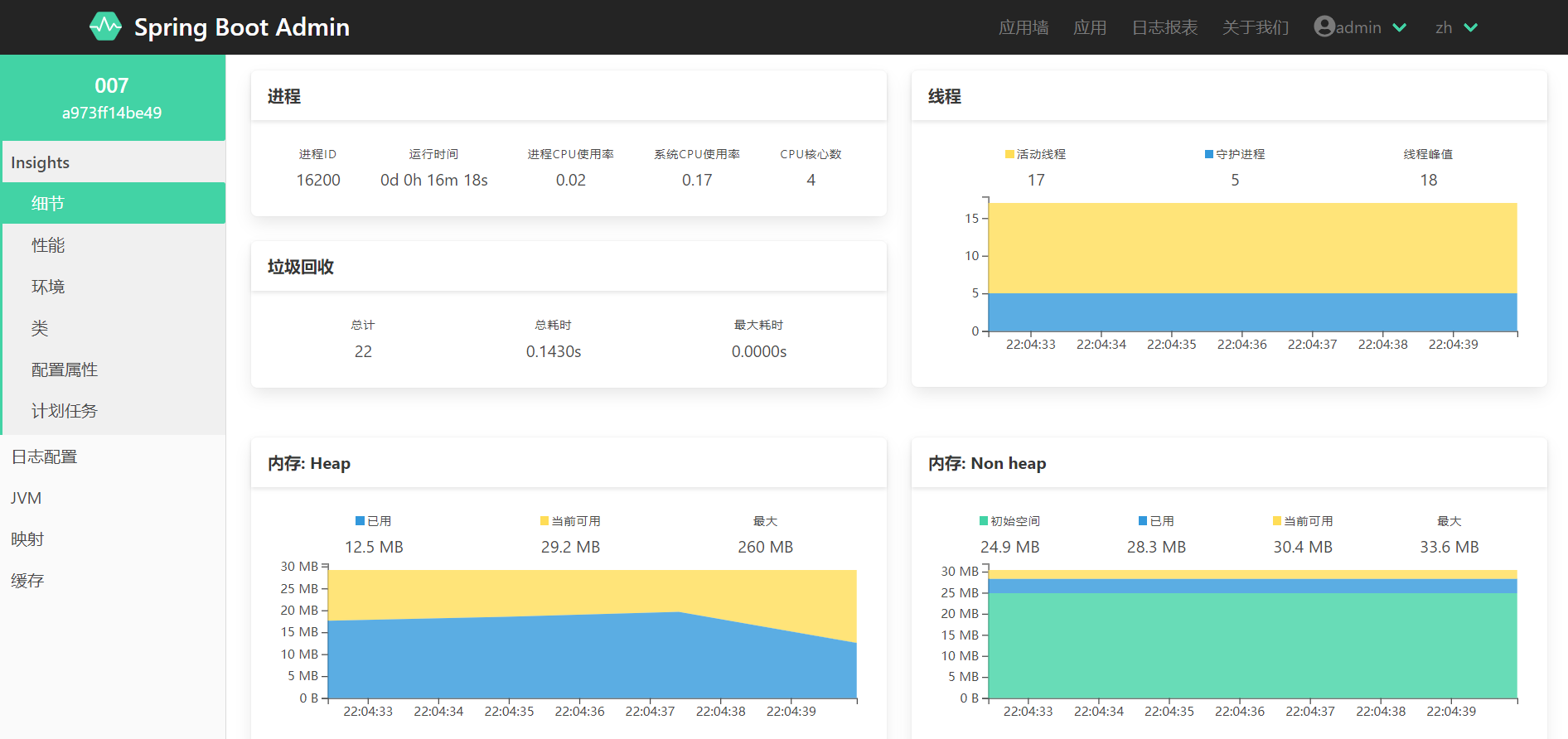Open the JVM sidebar section
Screen dimensions: 1568x739
[x=113, y=498]
